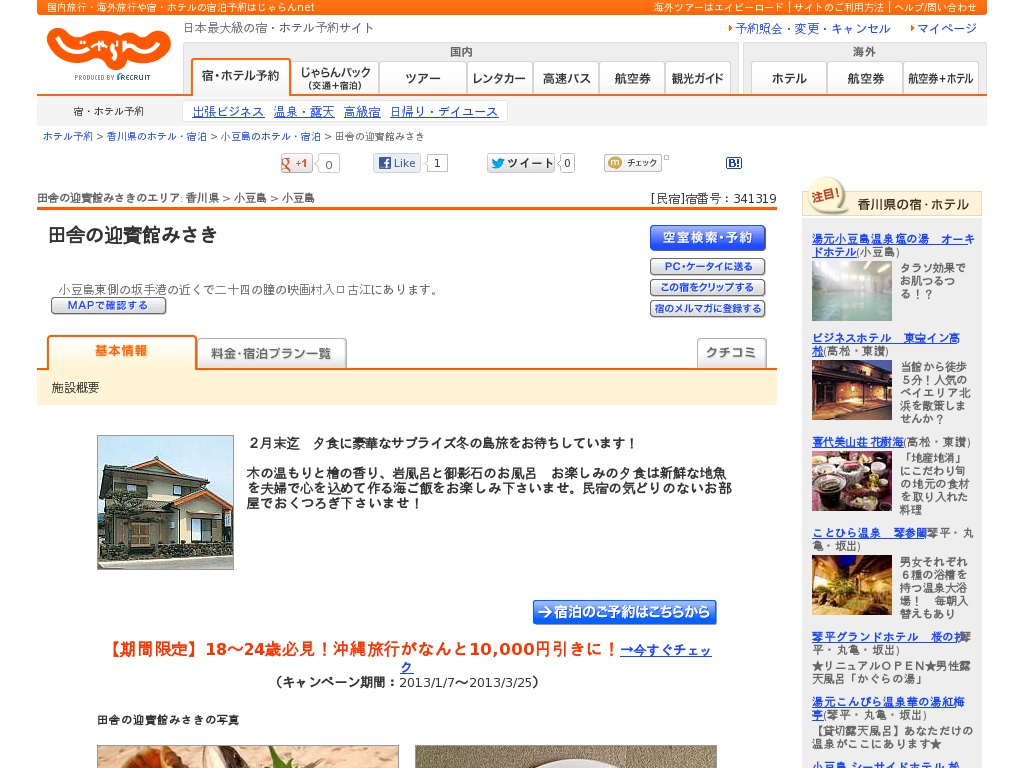Click the ヘルプ/問い合わせ link
This screenshot has width=1024, height=768.
point(935,7)
